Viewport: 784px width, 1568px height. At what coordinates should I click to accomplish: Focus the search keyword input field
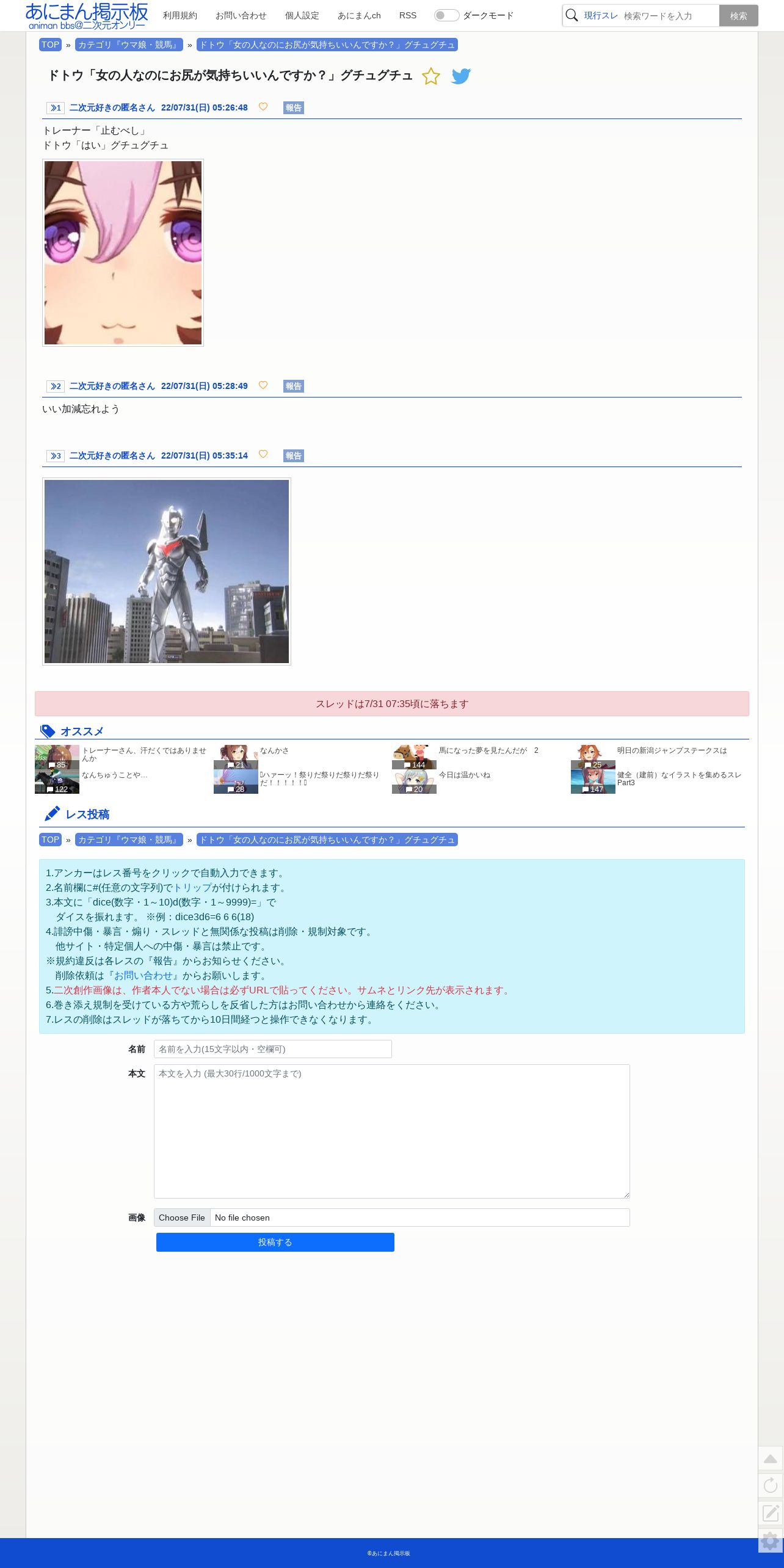click(669, 16)
